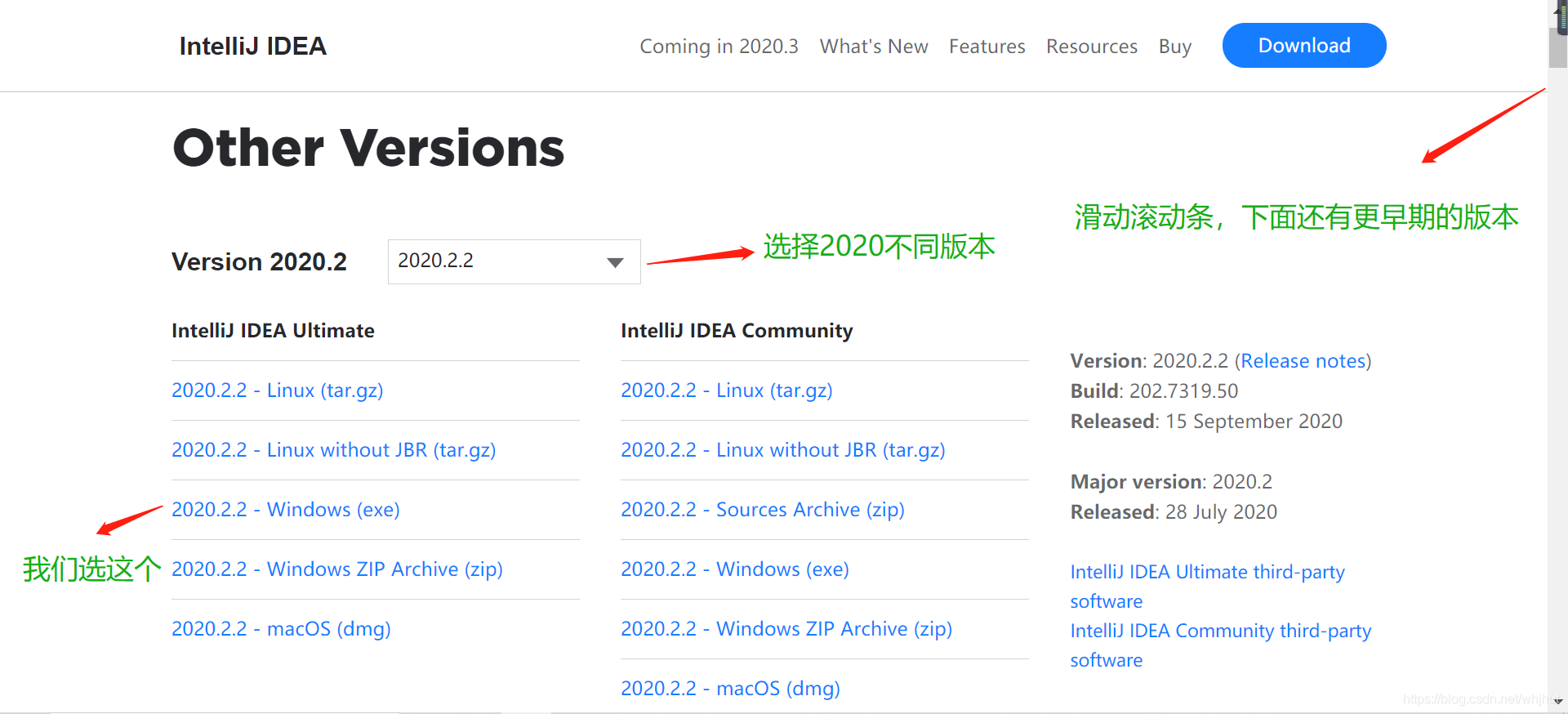Click the Build: 202.7319.50 text
This screenshot has height=714, width=1568.
[x=1154, y=391]
